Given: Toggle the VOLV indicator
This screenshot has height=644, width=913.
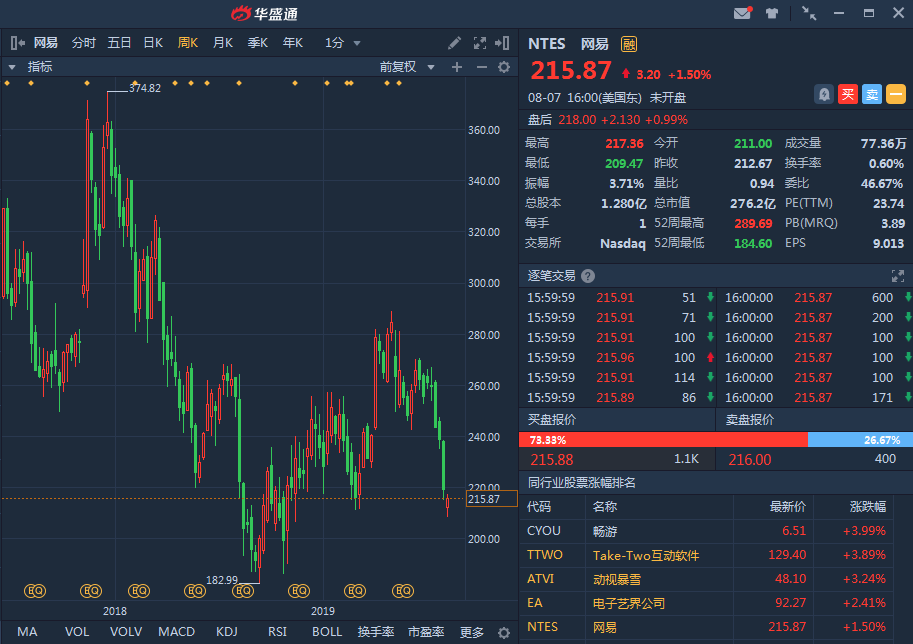Looking at the screenshot, I should click(x=126, y=632).
